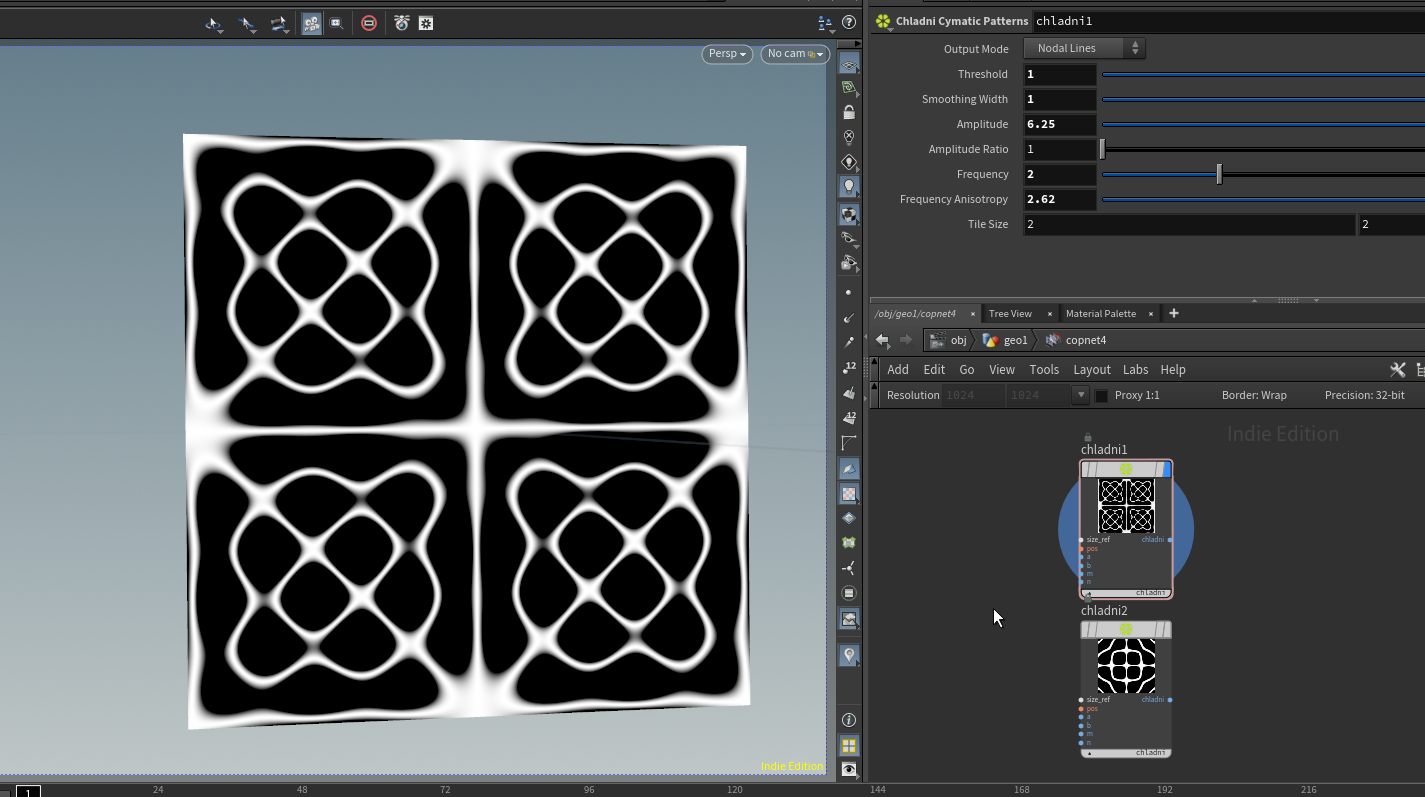Click the wrench icon in the network editor toolbar
The image size is (1425, 797).
tap(1397, 369)
